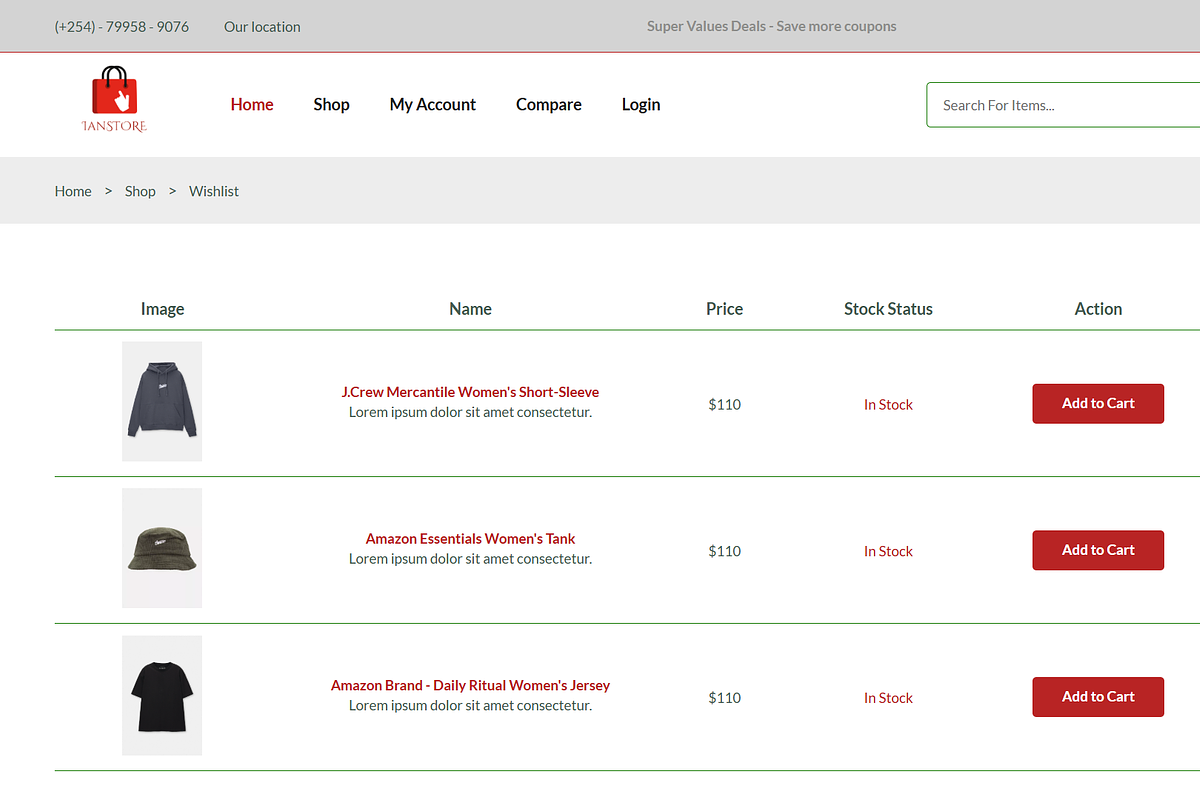The width and height of the screenshot is (1200, 800).
Task: Click the Wishlist breadcrumb item
Action: (x=214, y=191)
